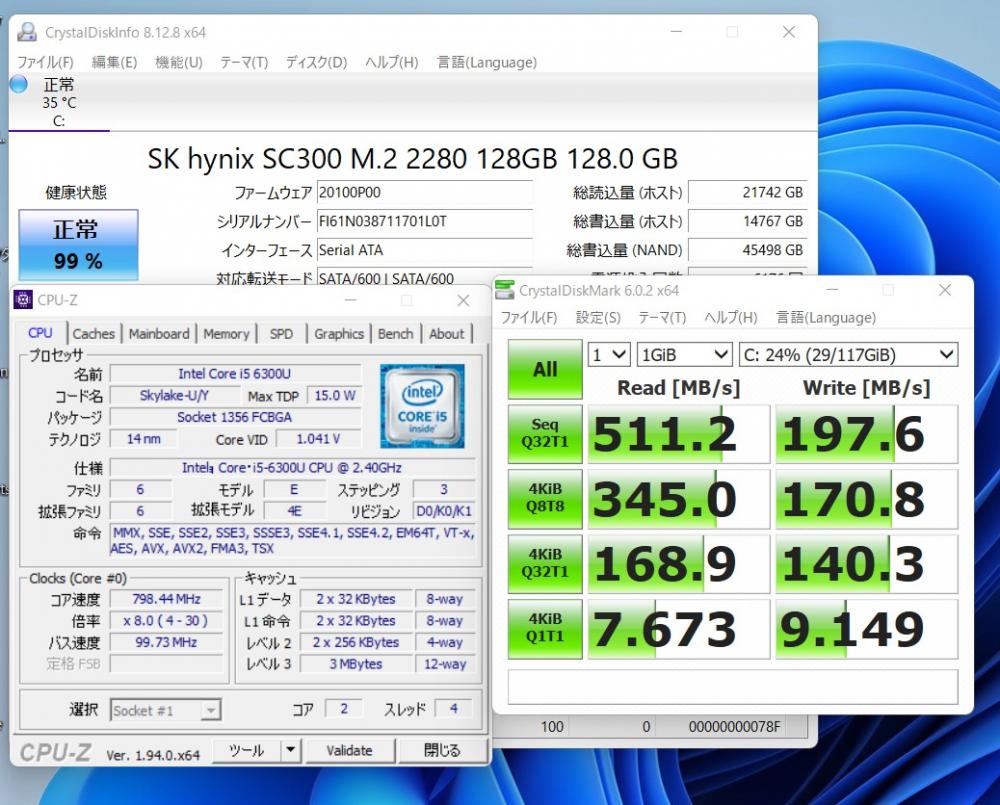Start the 4KiB Q32T1 benchmark

[545, 564]
